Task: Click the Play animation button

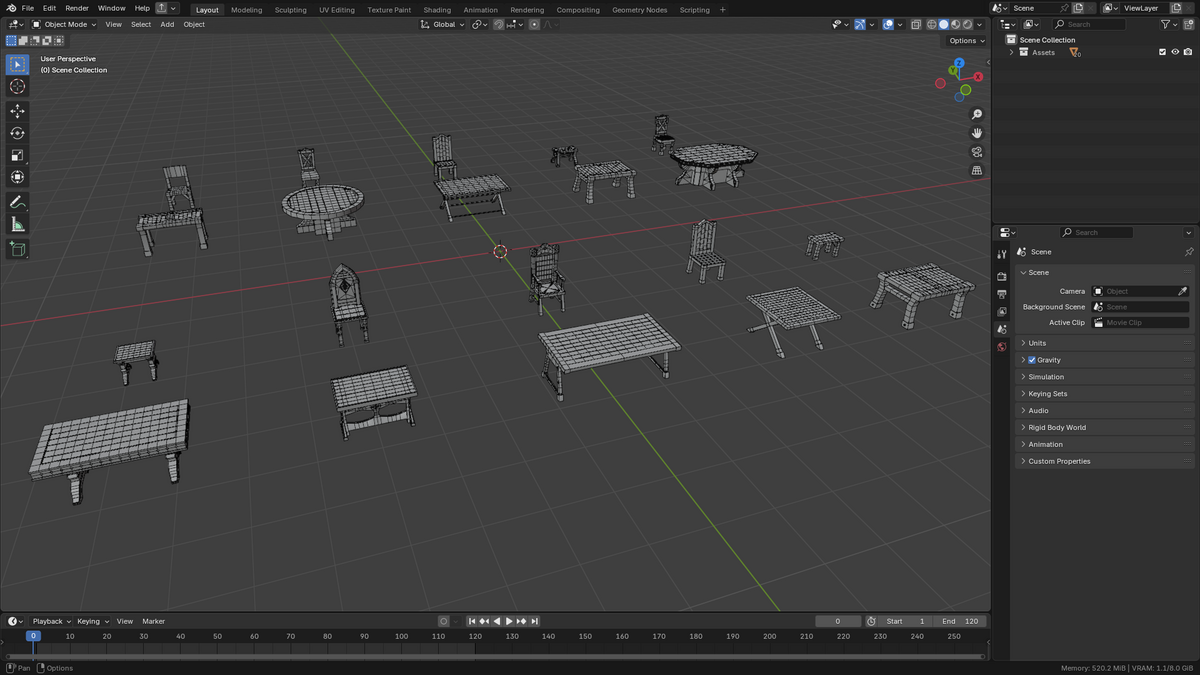Action: [x=509, y=621]
